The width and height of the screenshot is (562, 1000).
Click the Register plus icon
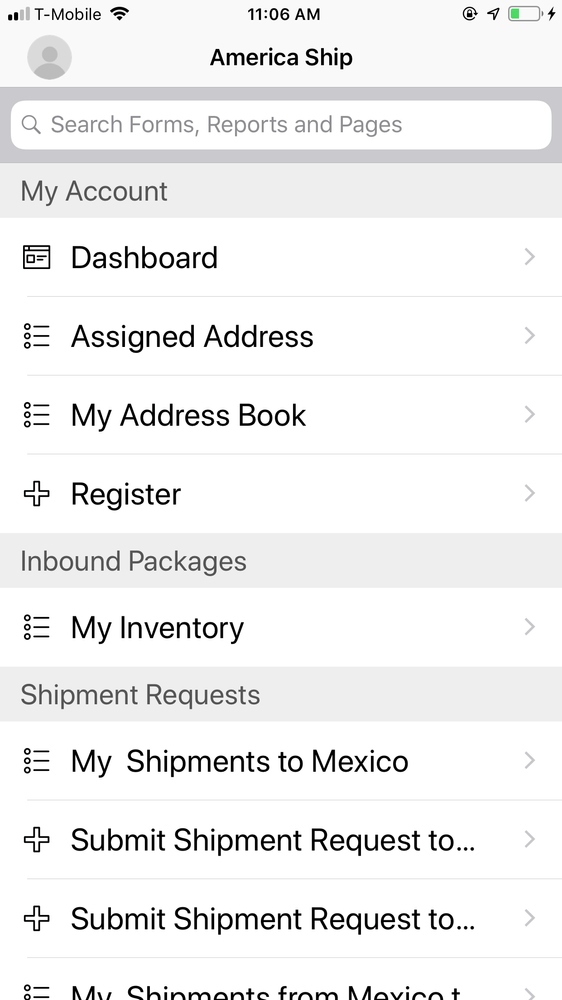(x=36, y=494)
